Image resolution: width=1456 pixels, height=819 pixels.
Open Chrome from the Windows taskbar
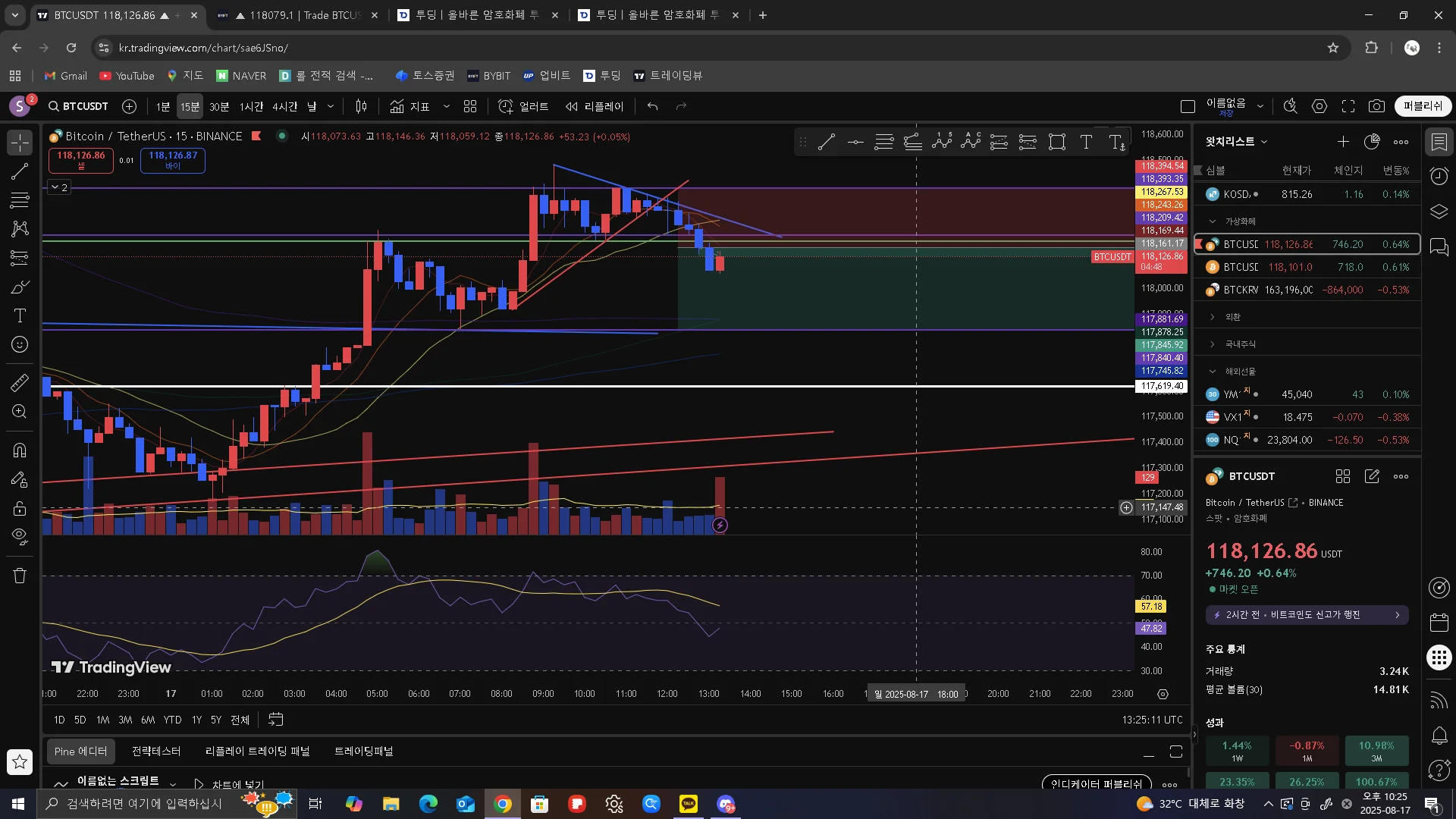point(502,804)
